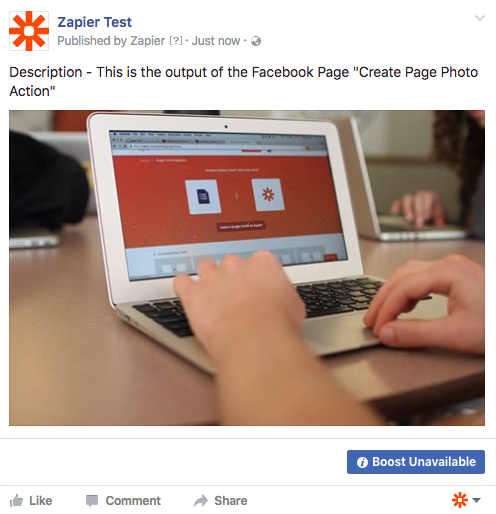Like the post via Like label
Image resolution: width=496 pixels, height=514 pixels.
[41, 501]
